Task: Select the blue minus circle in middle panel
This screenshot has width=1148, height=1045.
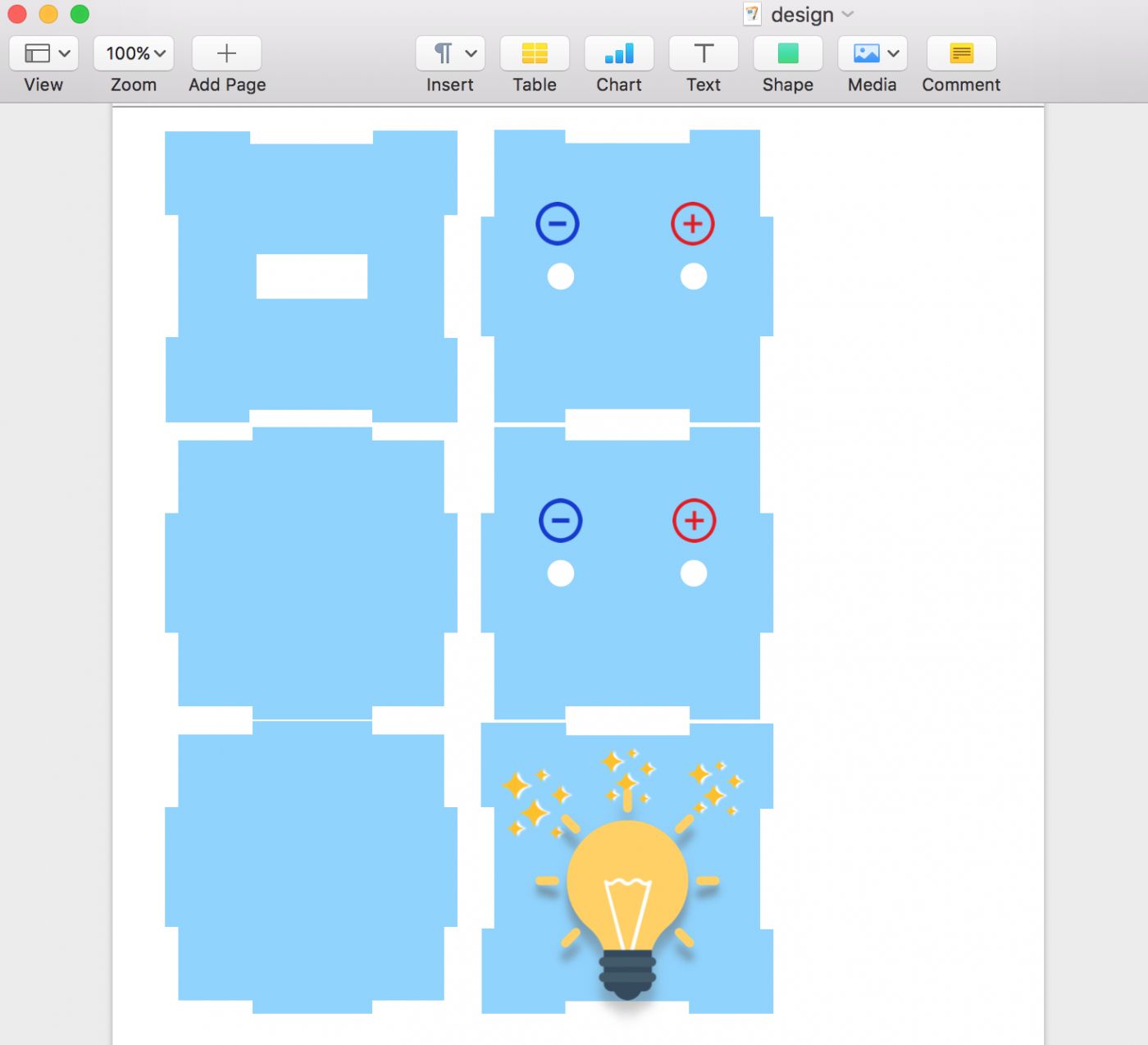Action: (561, 521)
